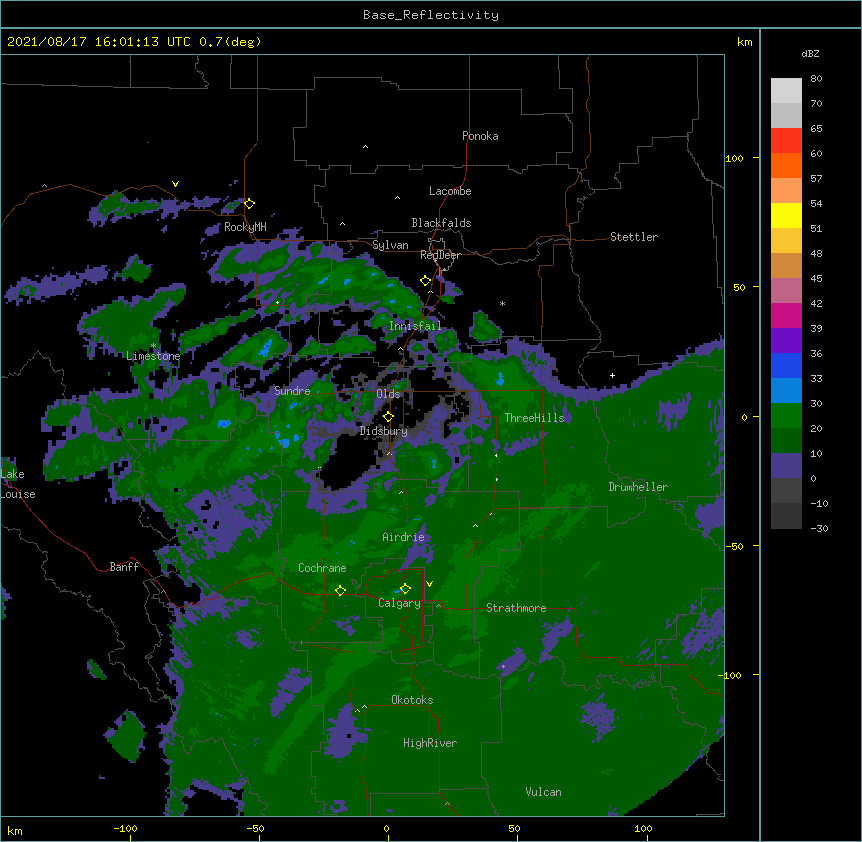Click the white plus marker northwest of Drumheller
This screenshot has width=862, height=842.
point(612,375)
